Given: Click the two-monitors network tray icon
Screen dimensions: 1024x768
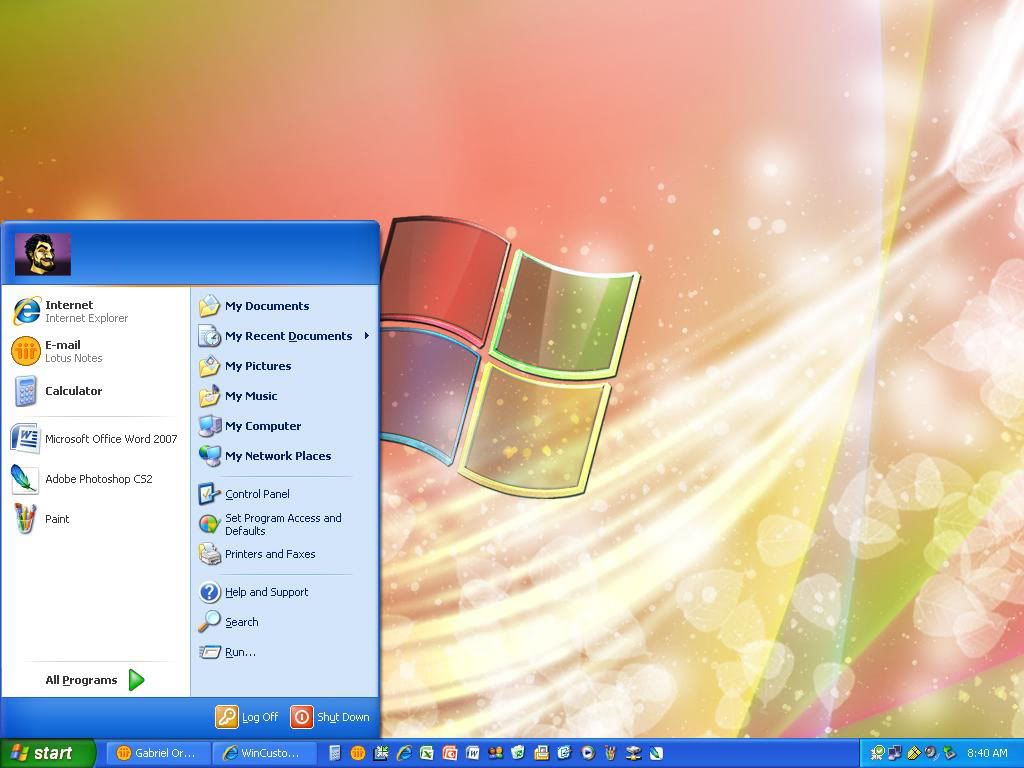Looking at the screenshot, I should tap(895, 753).
